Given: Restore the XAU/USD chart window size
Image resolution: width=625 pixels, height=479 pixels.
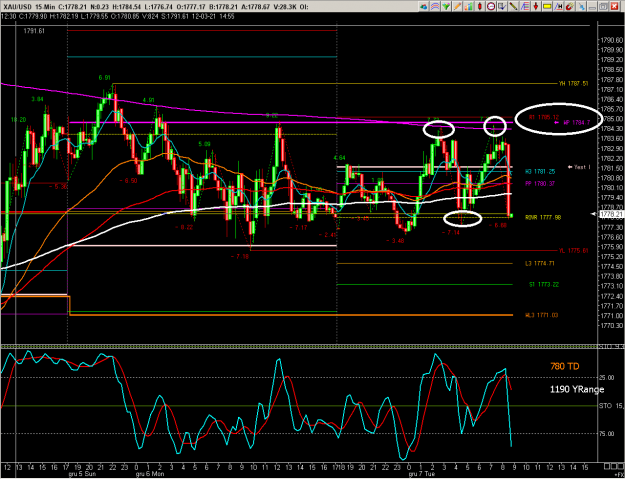Looking at the screenshot, I should (603, 6).
